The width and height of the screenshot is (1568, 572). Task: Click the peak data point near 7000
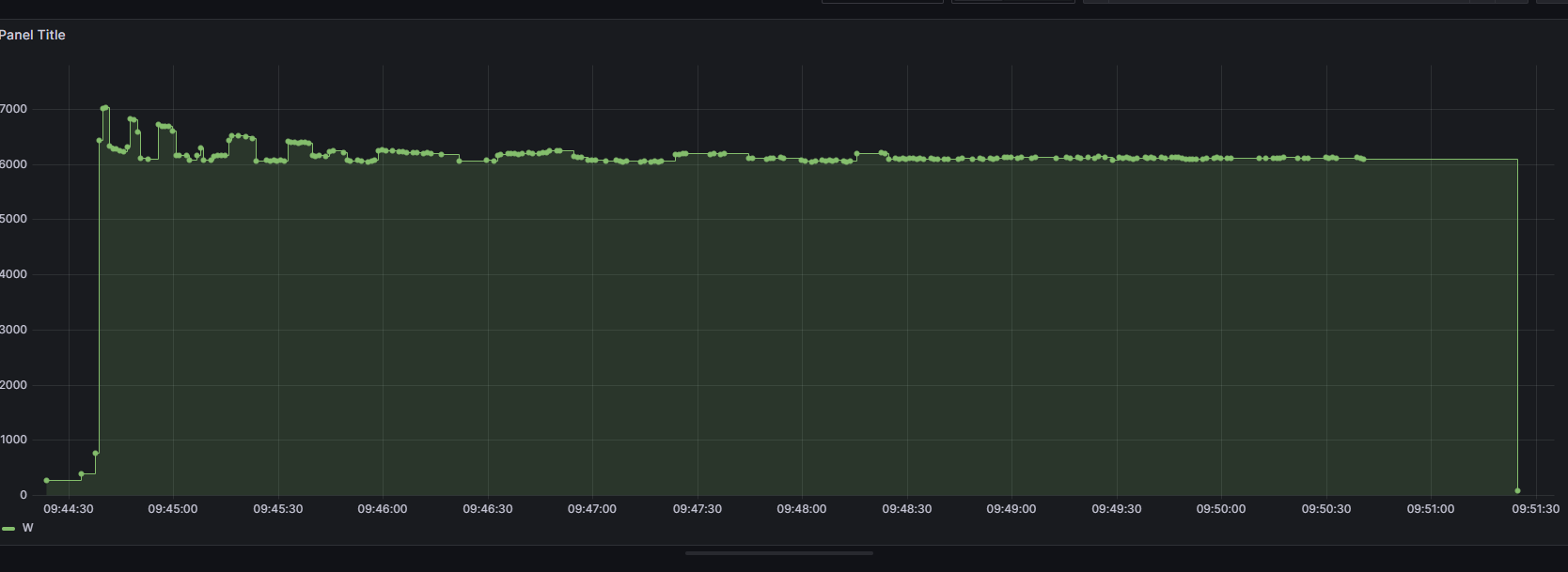[x=105, y=107]
